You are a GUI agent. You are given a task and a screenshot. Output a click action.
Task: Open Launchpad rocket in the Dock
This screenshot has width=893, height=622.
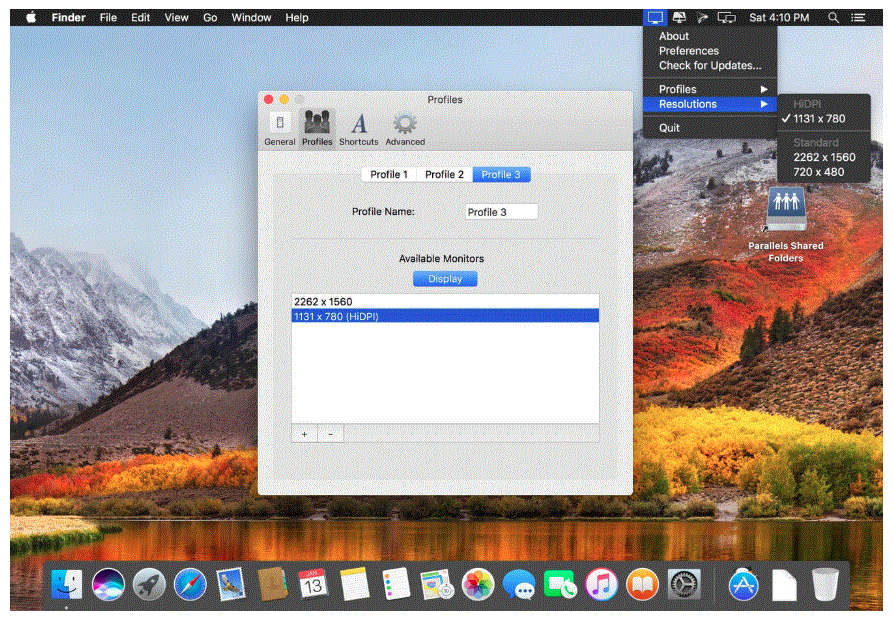pos(149,584)
